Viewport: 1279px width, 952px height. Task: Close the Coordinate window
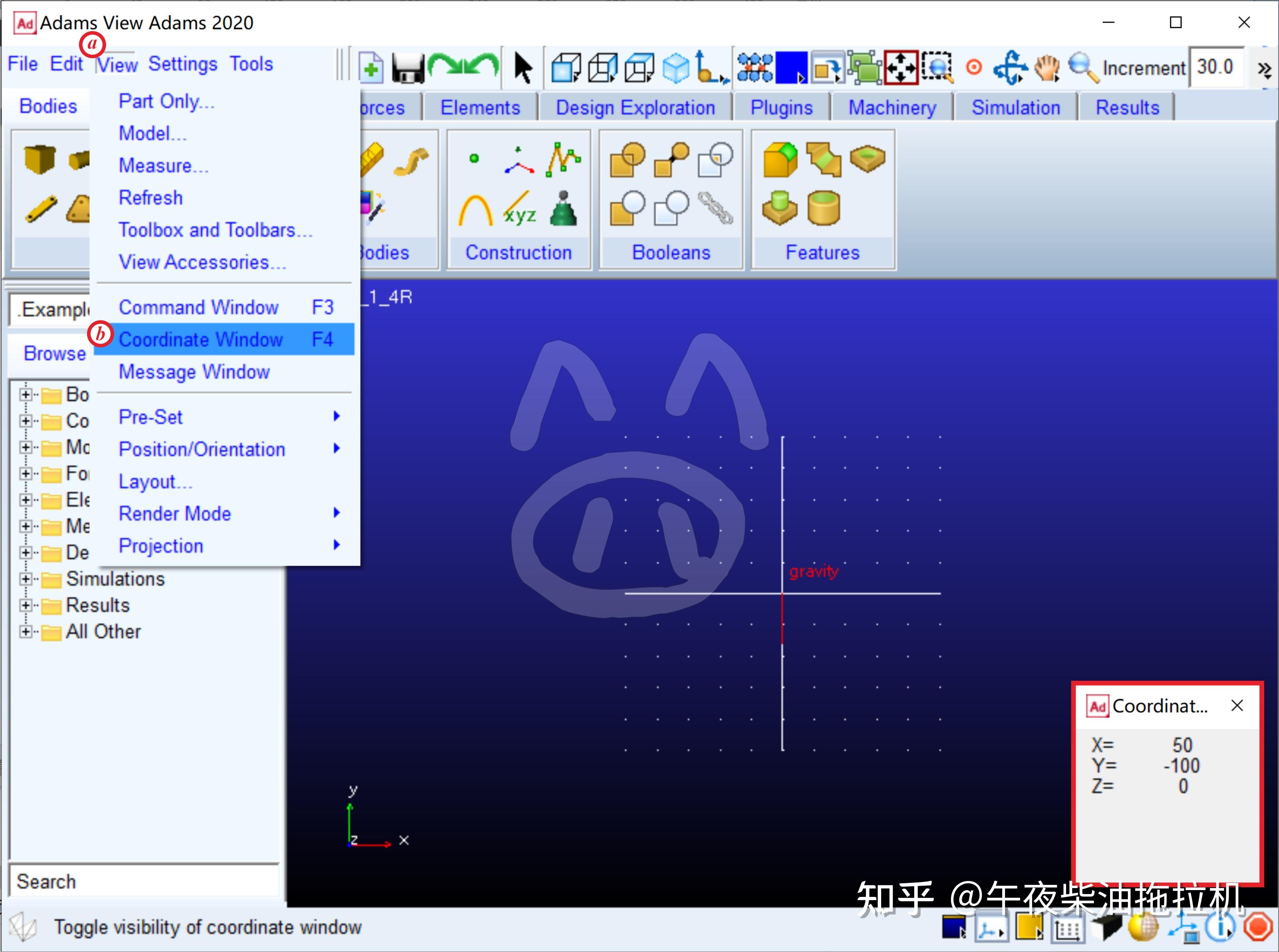[x=1236, y=706]
